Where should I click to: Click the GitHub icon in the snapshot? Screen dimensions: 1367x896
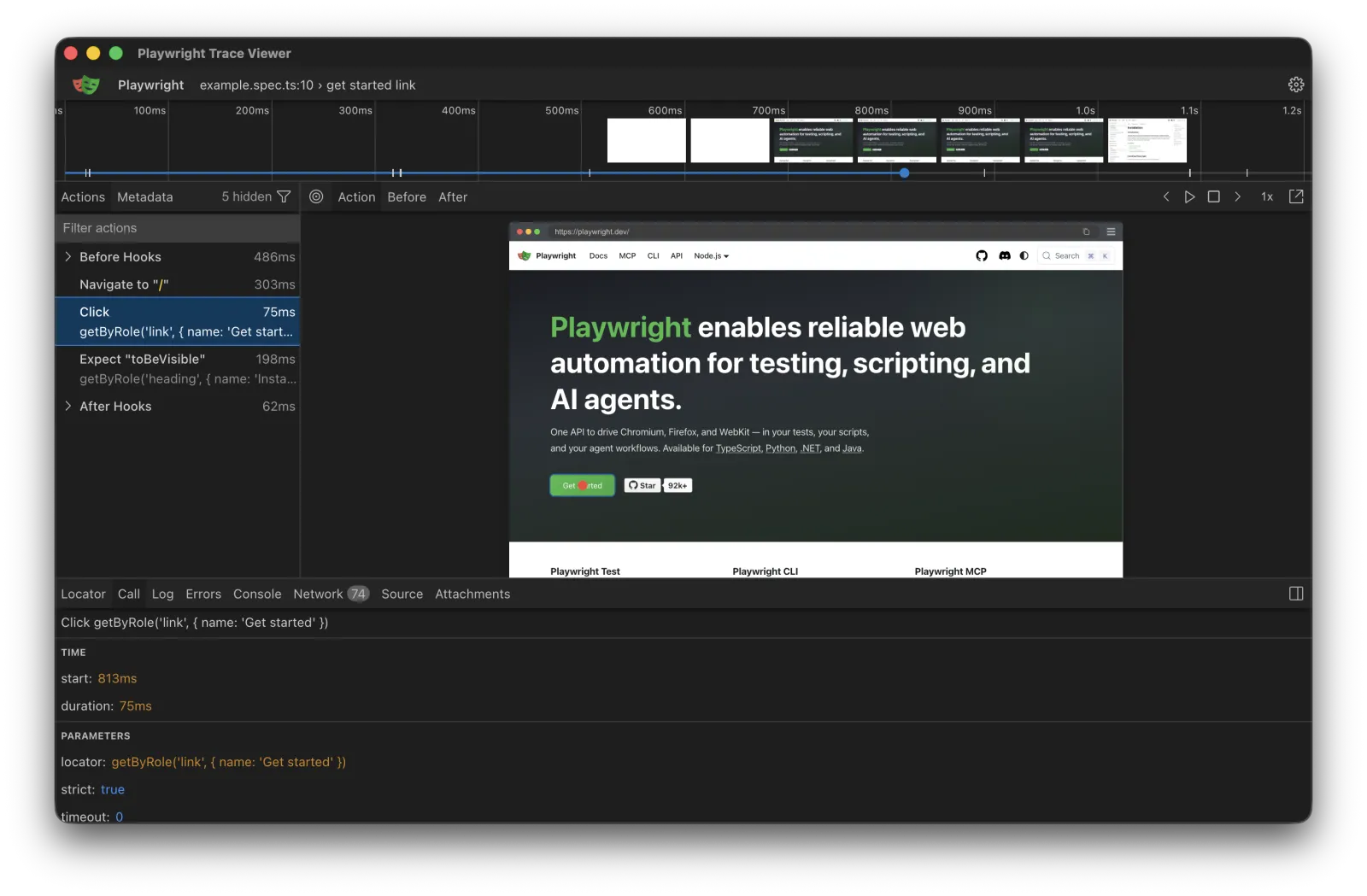tap(982, 255)
